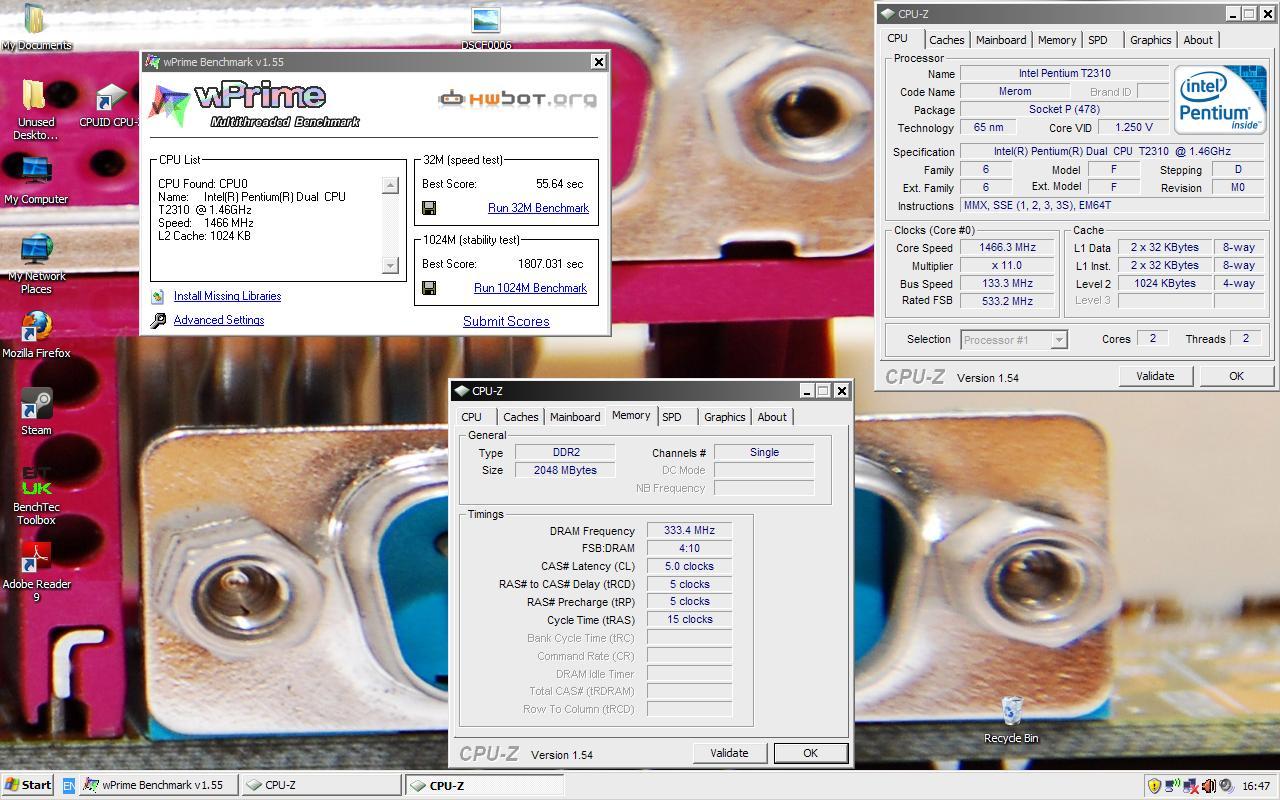Click the wPrime logo image

point(254,105)
